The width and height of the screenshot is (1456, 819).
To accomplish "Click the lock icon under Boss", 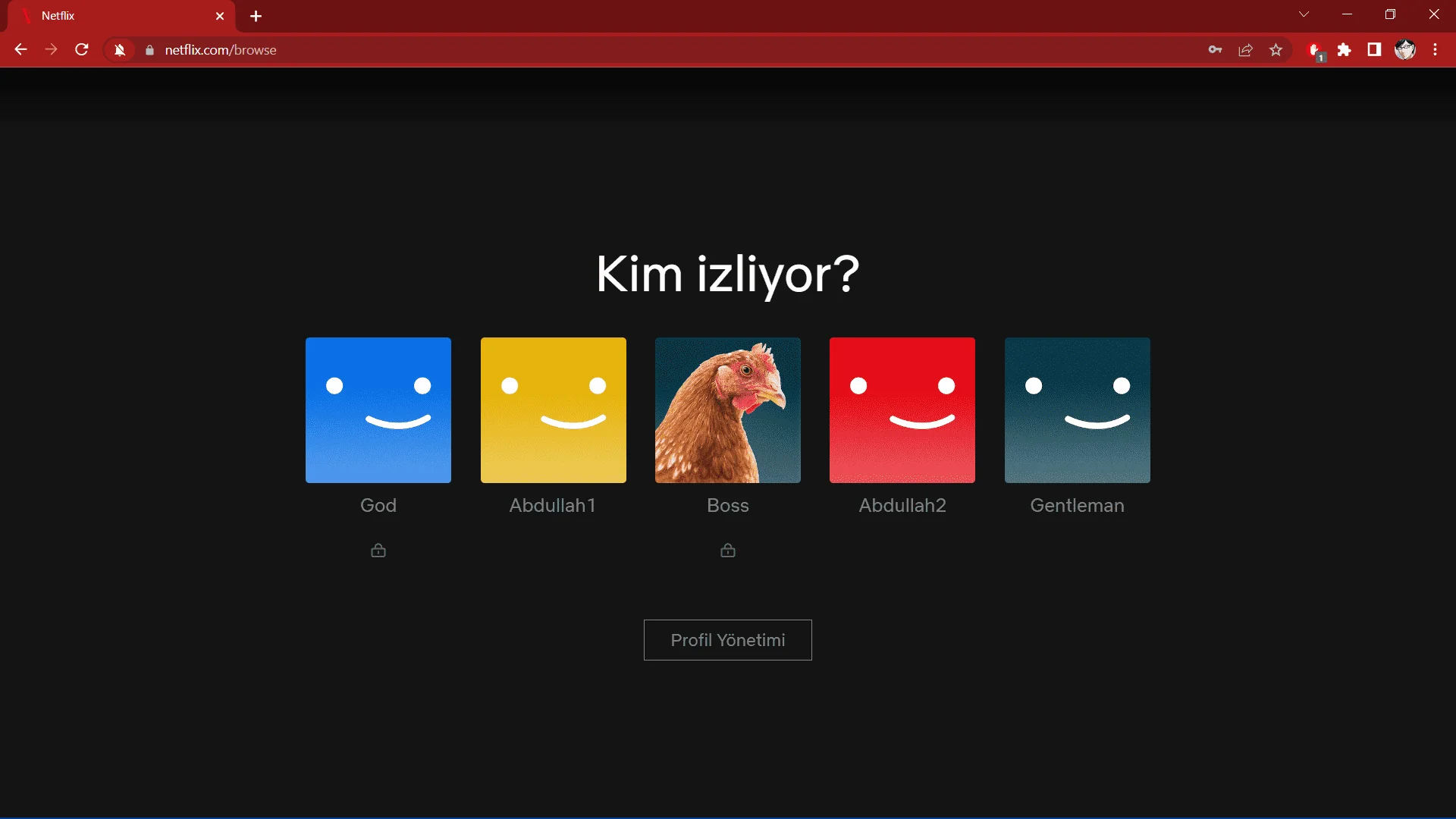I will point(728,551).
